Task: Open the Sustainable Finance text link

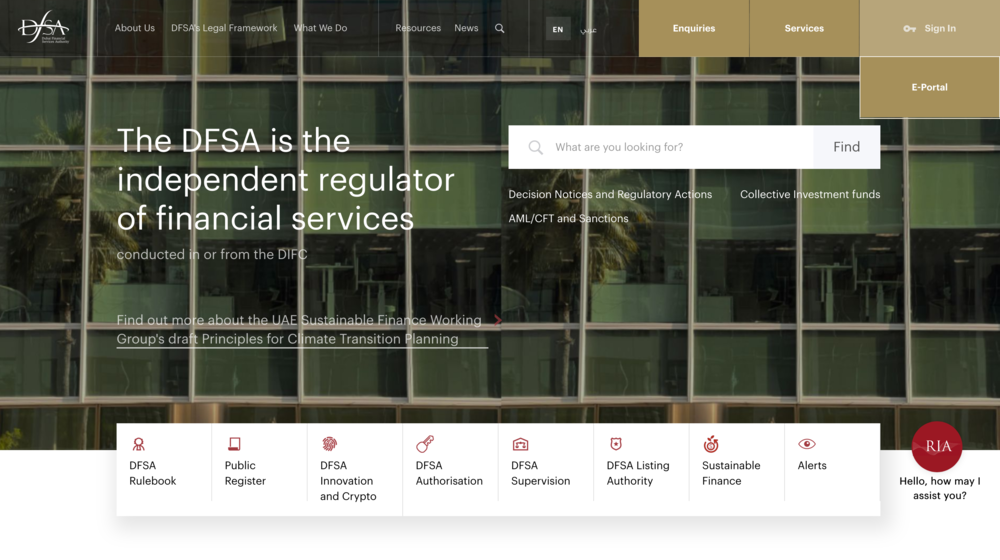Action: coord(731,473)
